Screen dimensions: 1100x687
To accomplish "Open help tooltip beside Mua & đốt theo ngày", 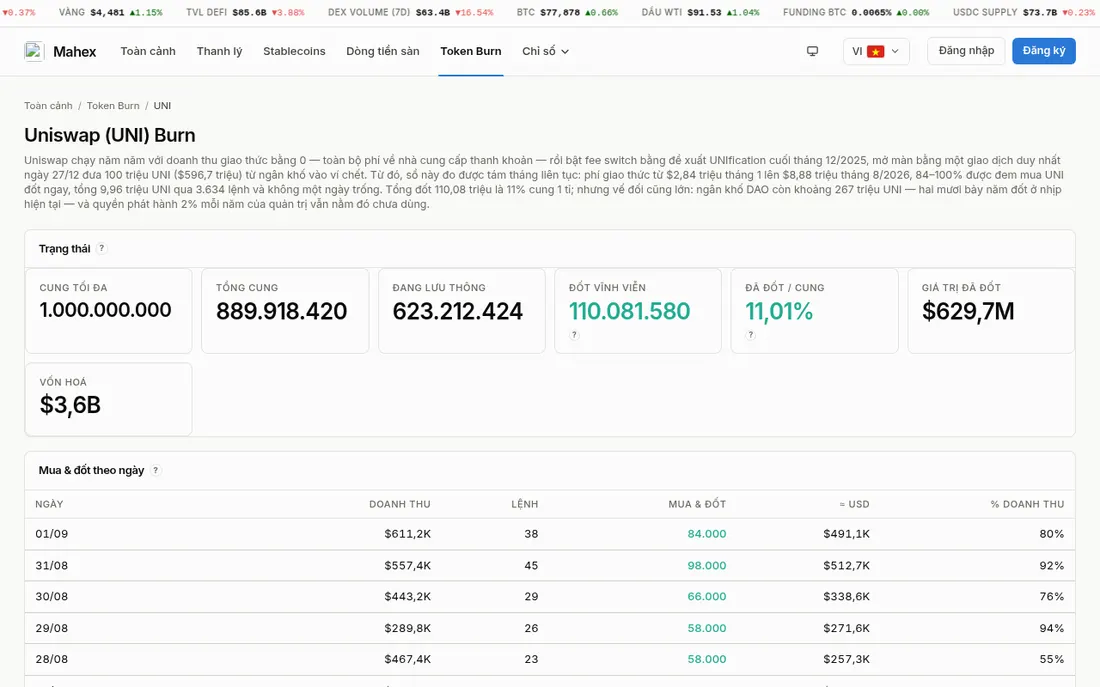I will pyautogui.click(x=156, y=470).
